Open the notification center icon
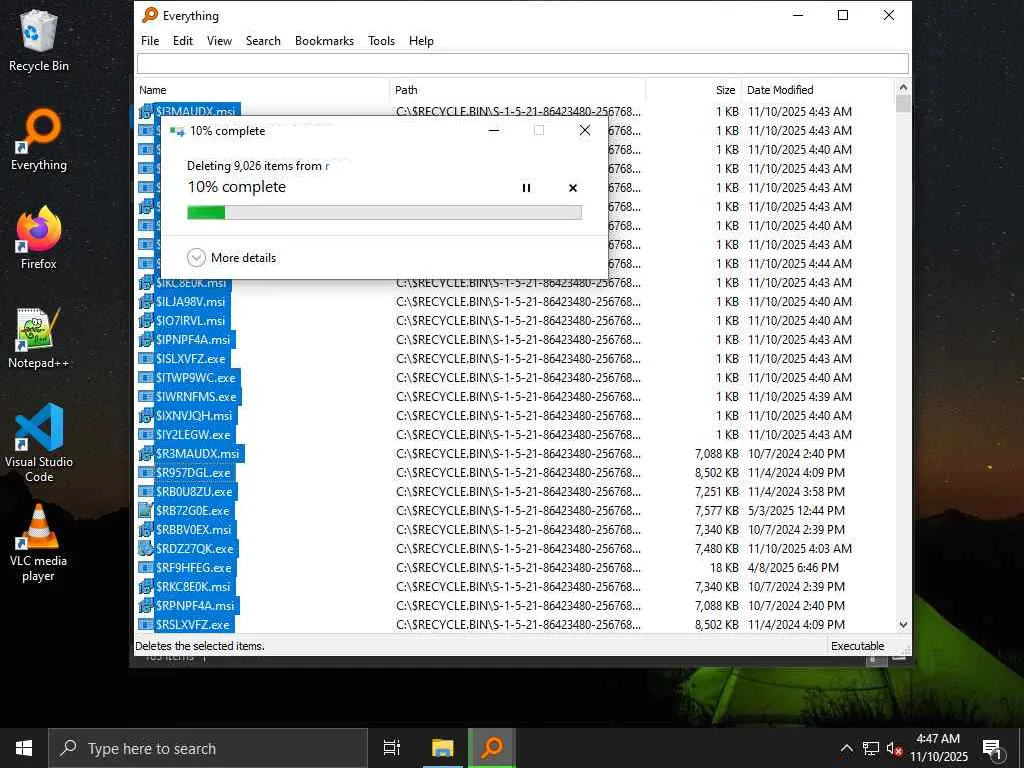 [992, 748]
